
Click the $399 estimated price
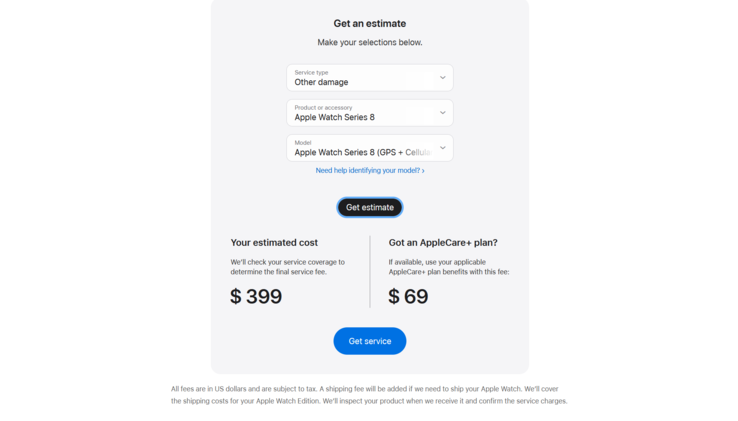(x=256, y=296)
